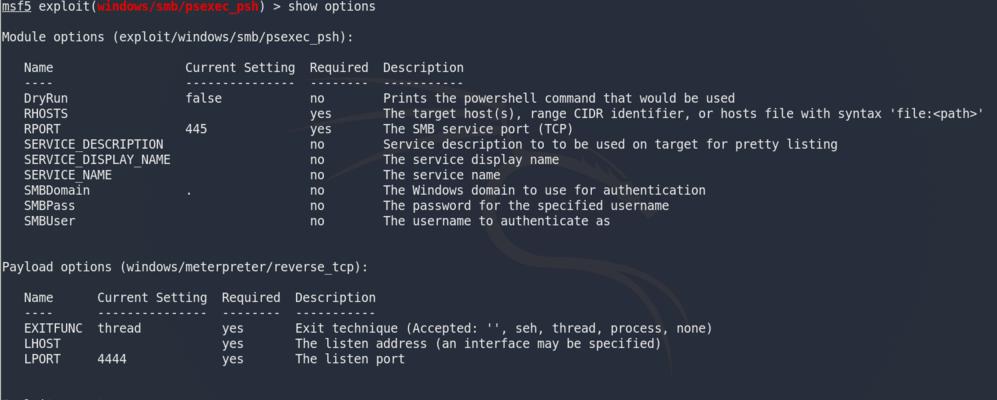Image resolution: width=997 pixels, height=400 pixels.
Task: Select the SERVICE_DESCRIPTION option name
Action: coord(93,144)
